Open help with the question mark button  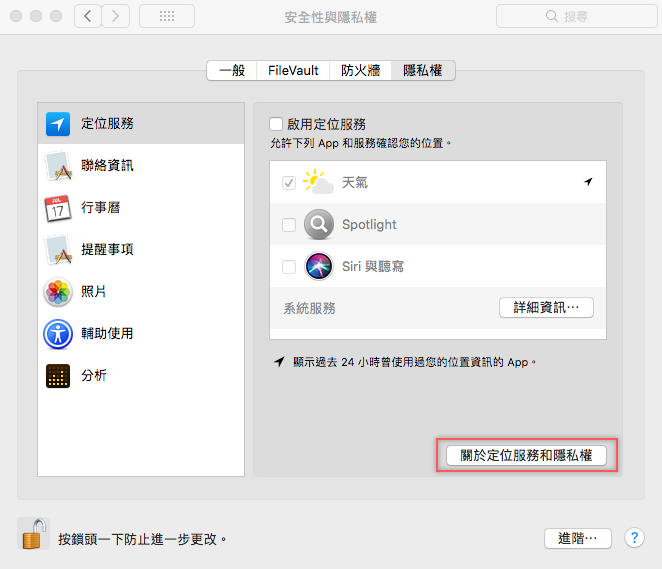pos(634,538)
